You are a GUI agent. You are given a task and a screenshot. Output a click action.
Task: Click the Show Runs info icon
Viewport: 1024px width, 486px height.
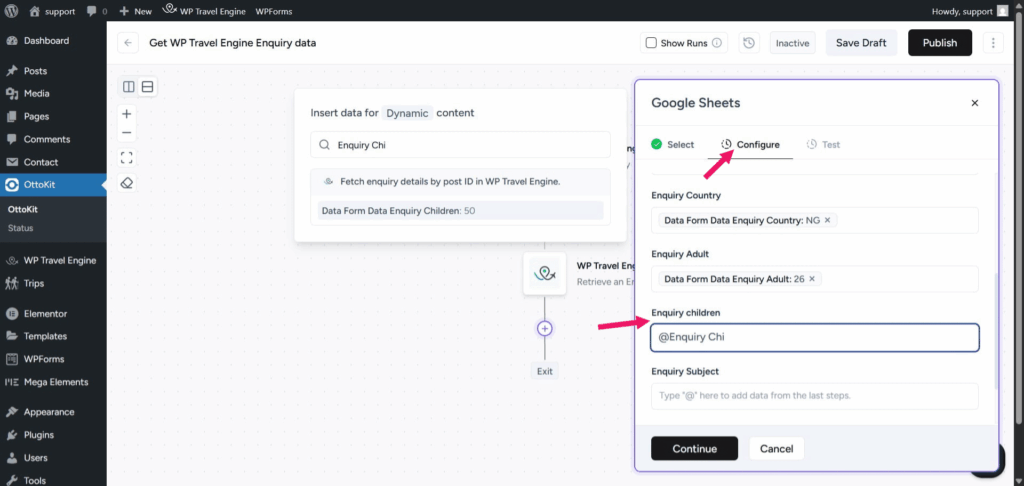pos(716,43)
